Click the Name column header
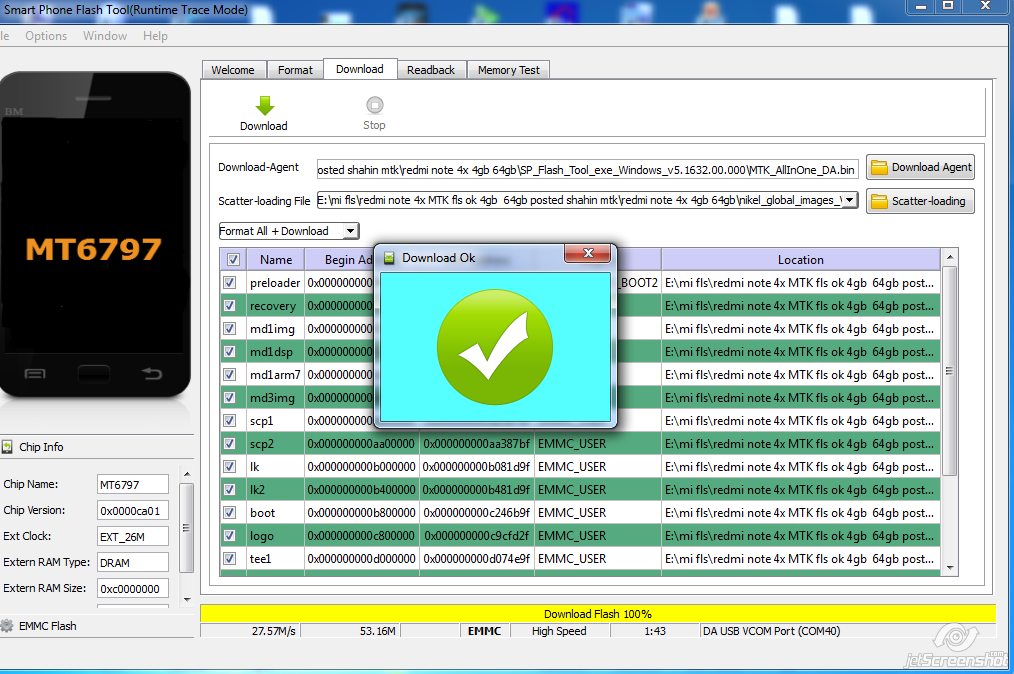The image size is (1014, 674). tap(275, 259)
